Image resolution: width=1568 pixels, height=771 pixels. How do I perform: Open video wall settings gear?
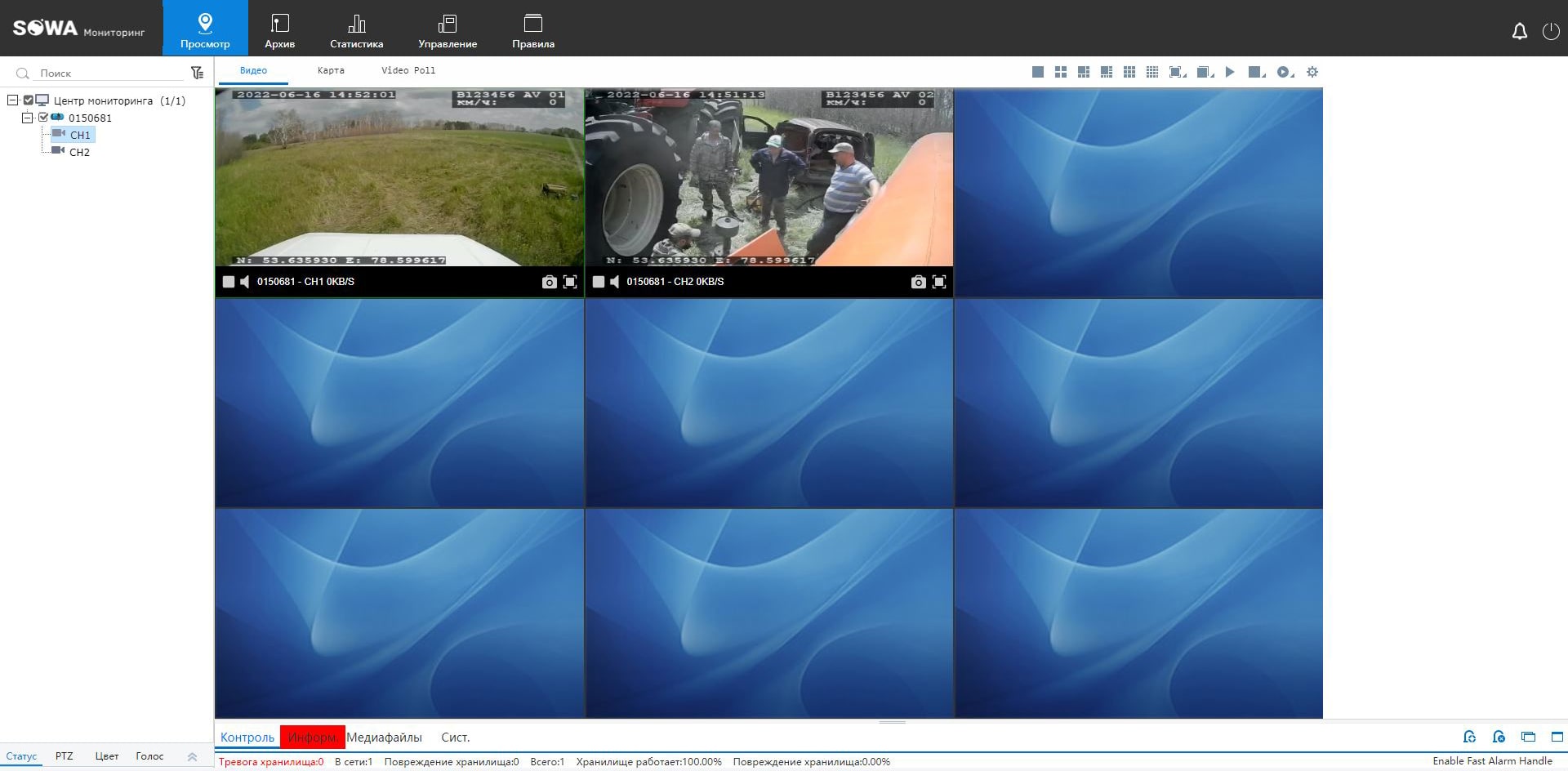click(x=1312, y=72)
